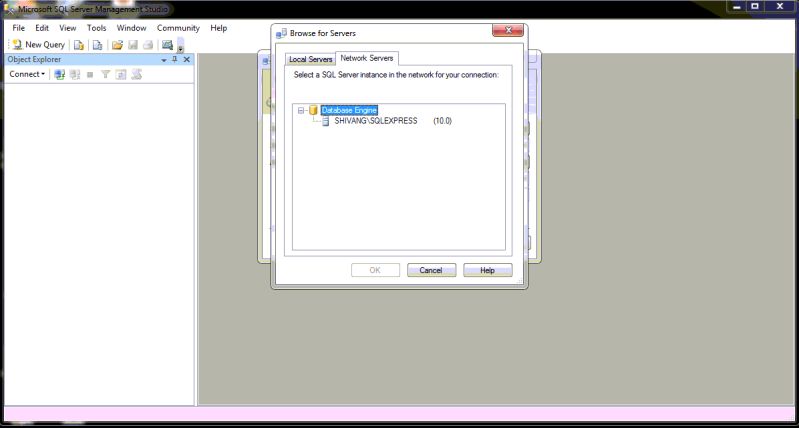This screenshot has width=799, height=428.
Task: Open the Edit menu
Action: [42, 28]
